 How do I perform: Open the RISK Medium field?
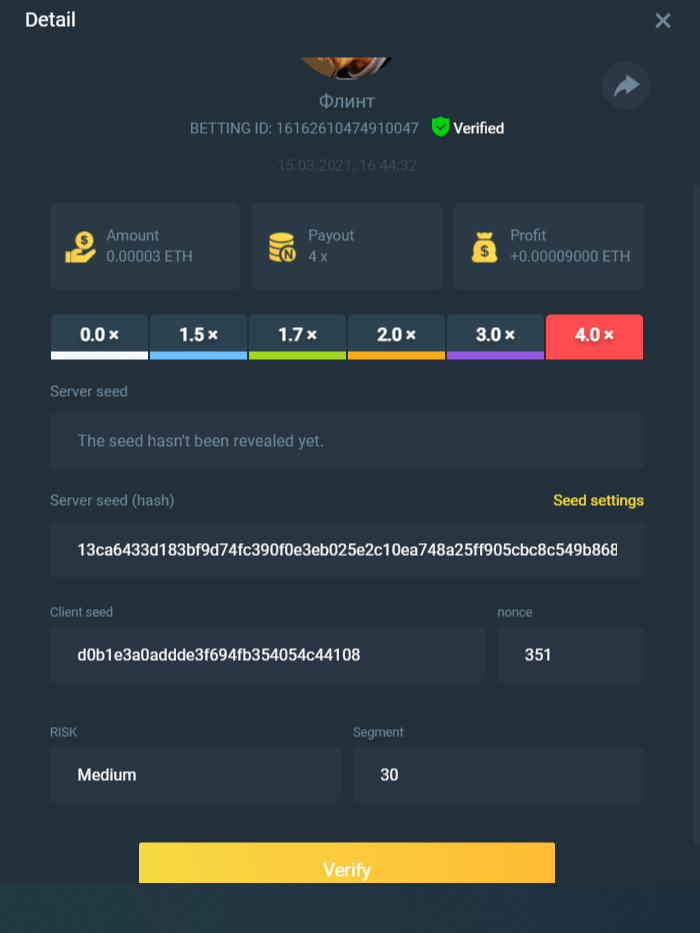point(195,775)
